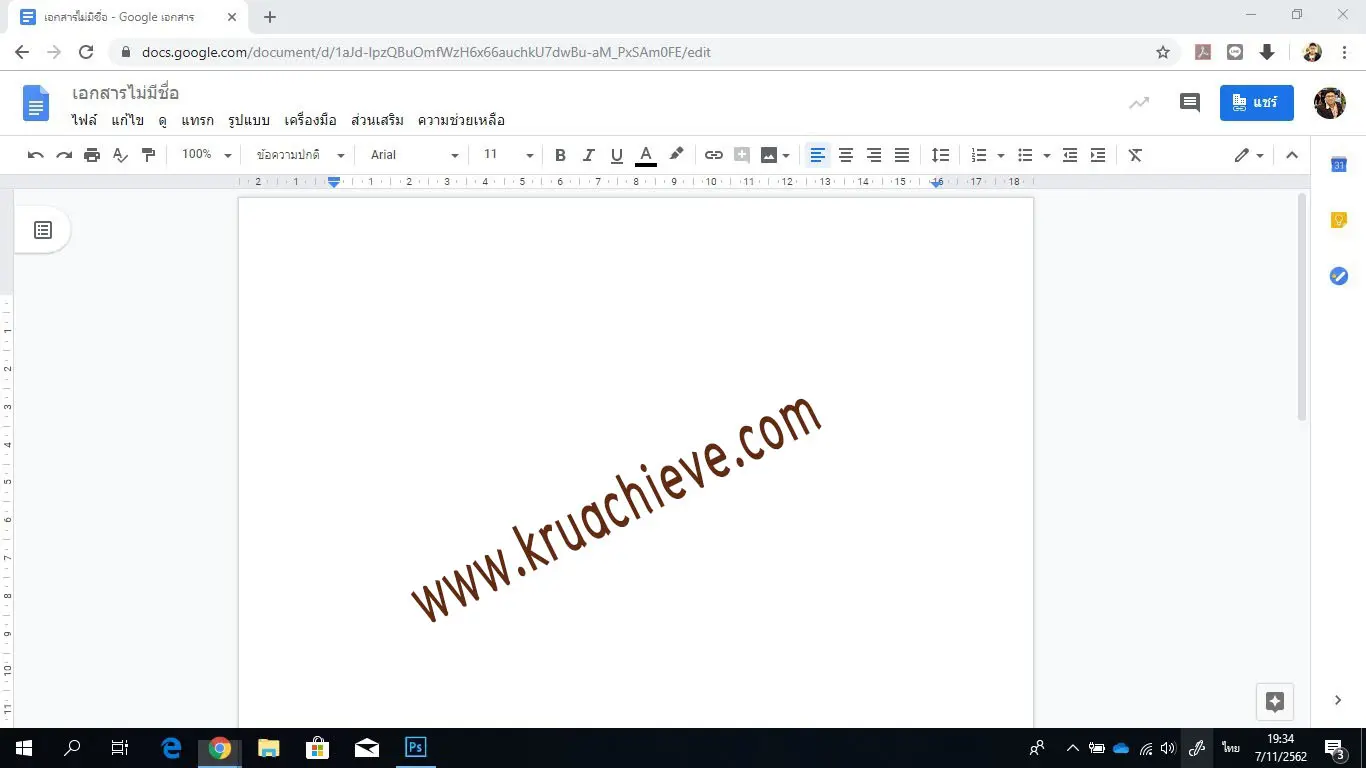Expand image insert options arrow

coord(787,156)
